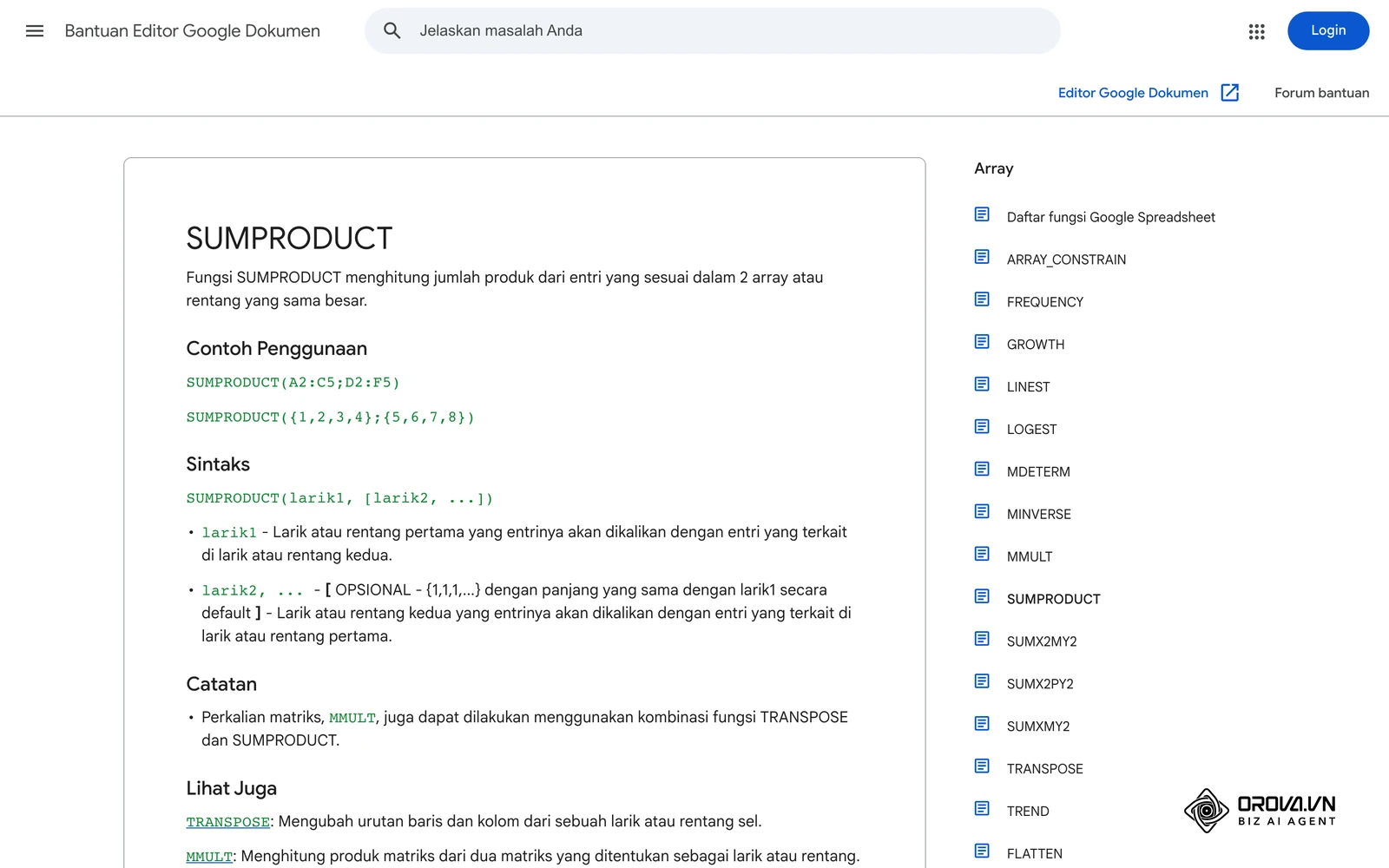Screen dimensions: 1389x868
Task: Click the article icon next to MMULT
Action: point(982,555)
